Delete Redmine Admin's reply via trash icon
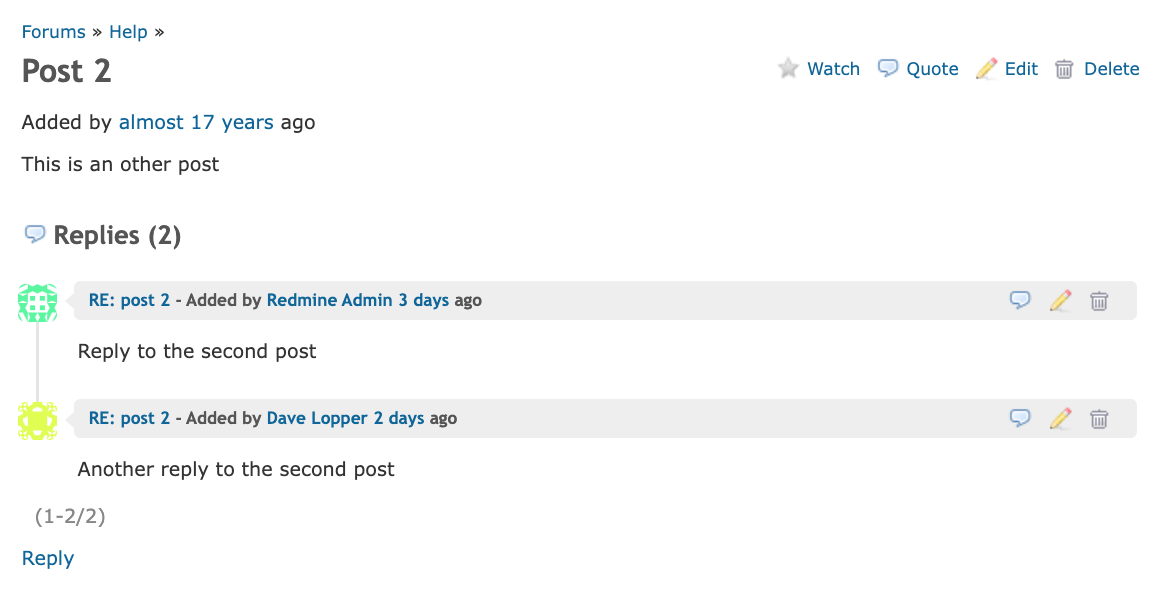Viewport: 1164px width, 604px height. [x=1099, y=301]
